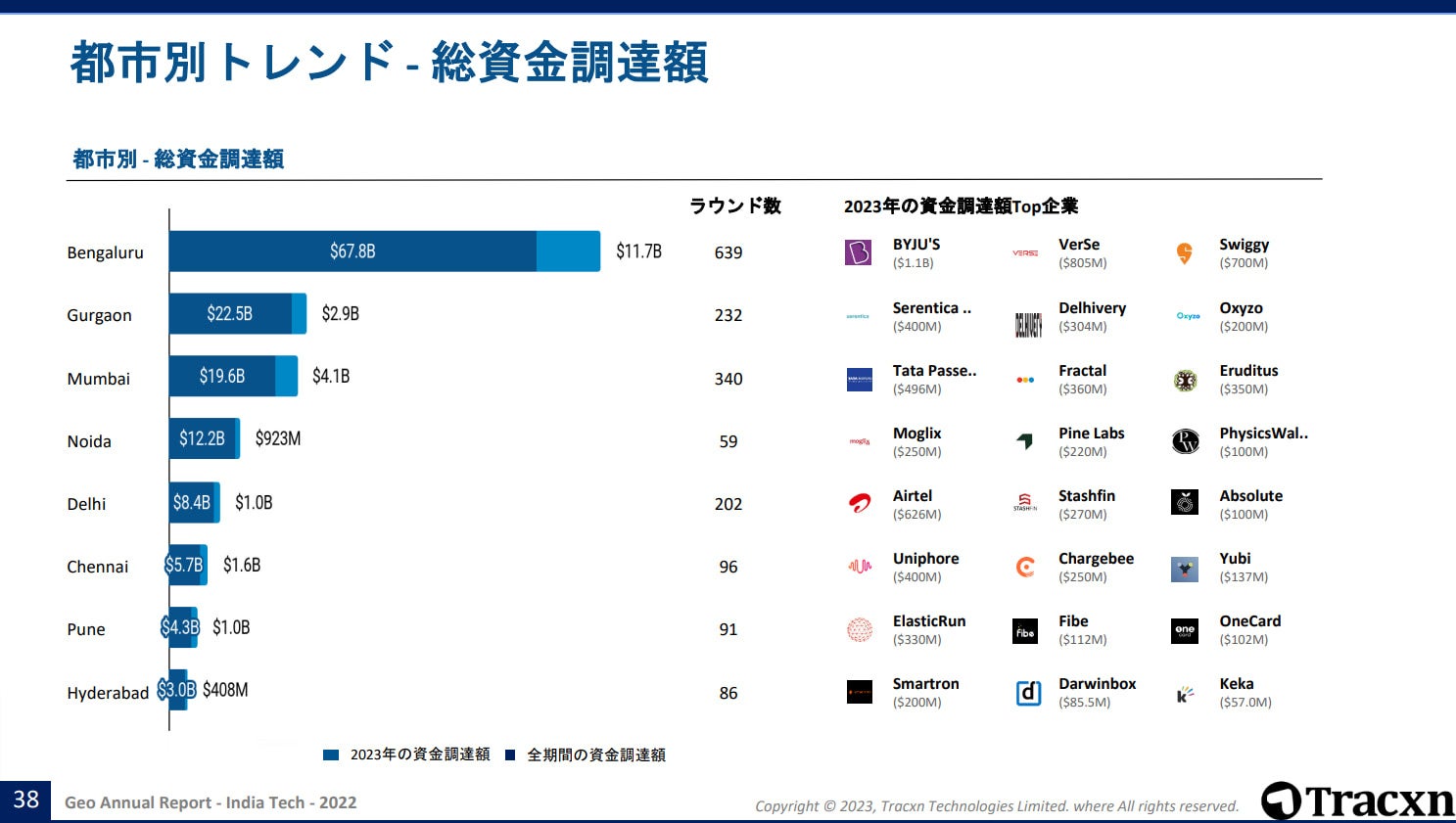Select the $11.7B value beside Bengaluru bar
1456x823 pixels.
click(x=638, y=251)
